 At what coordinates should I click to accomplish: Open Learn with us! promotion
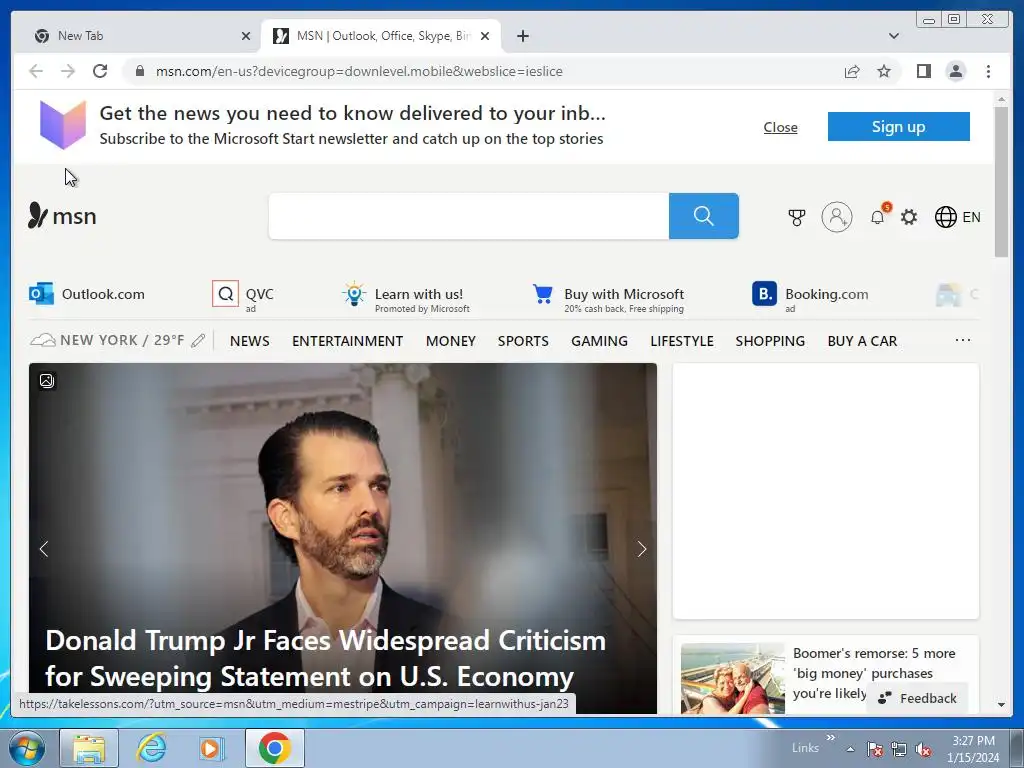406,296
